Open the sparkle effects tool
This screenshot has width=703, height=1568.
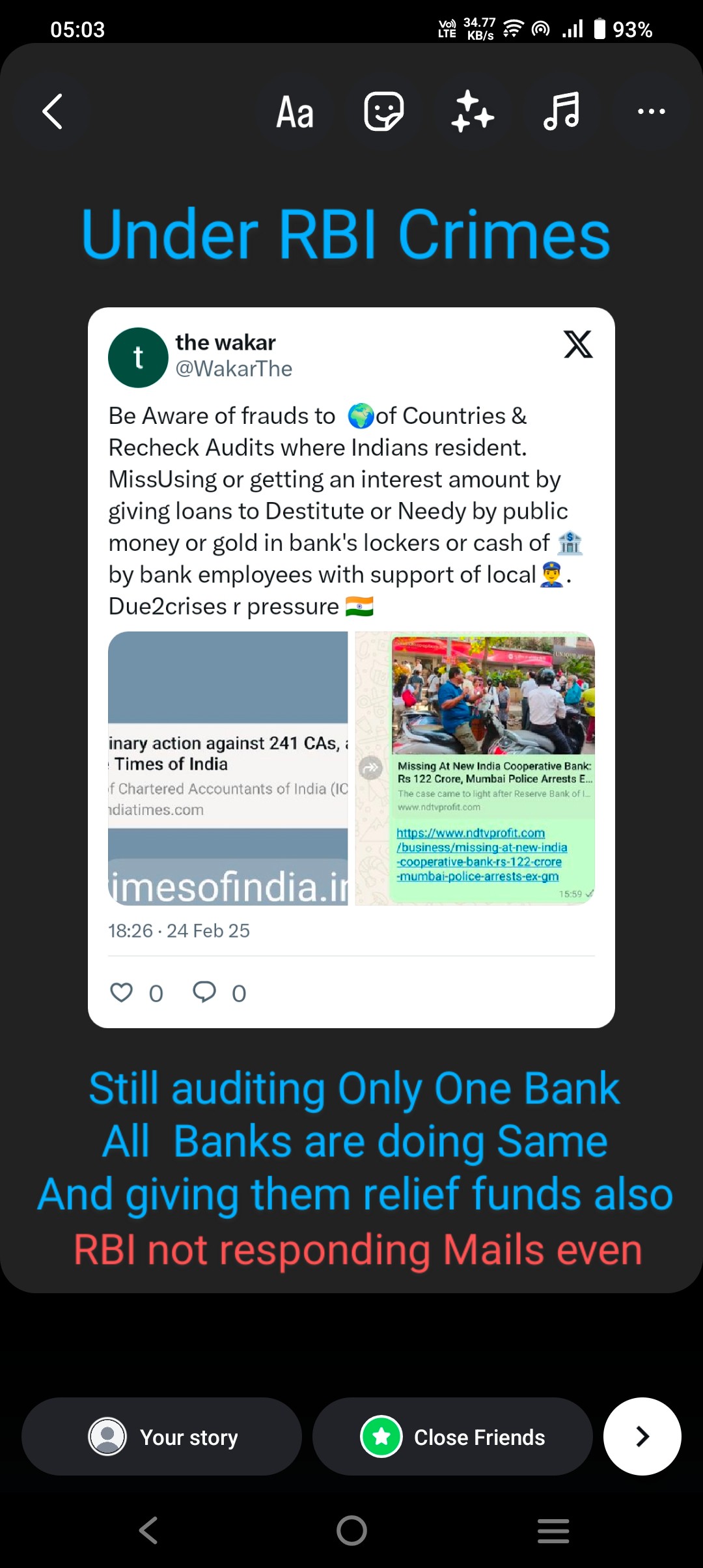[x=473, y=111]
